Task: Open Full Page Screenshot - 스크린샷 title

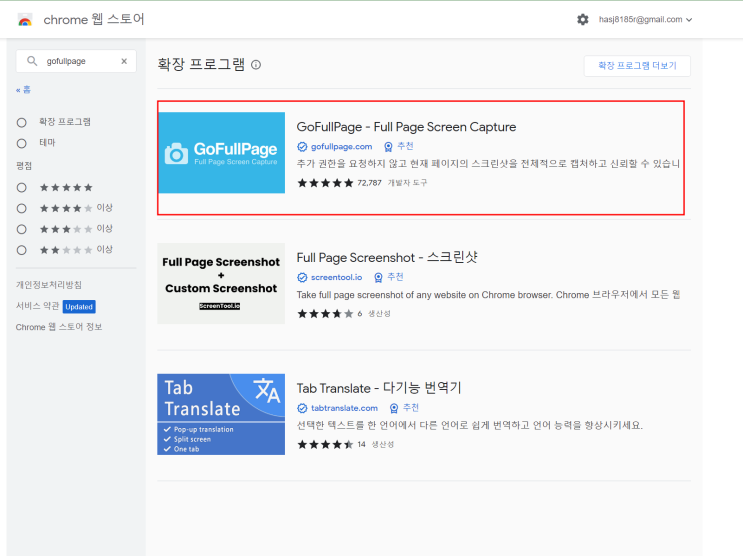Action: coord(387,257)
